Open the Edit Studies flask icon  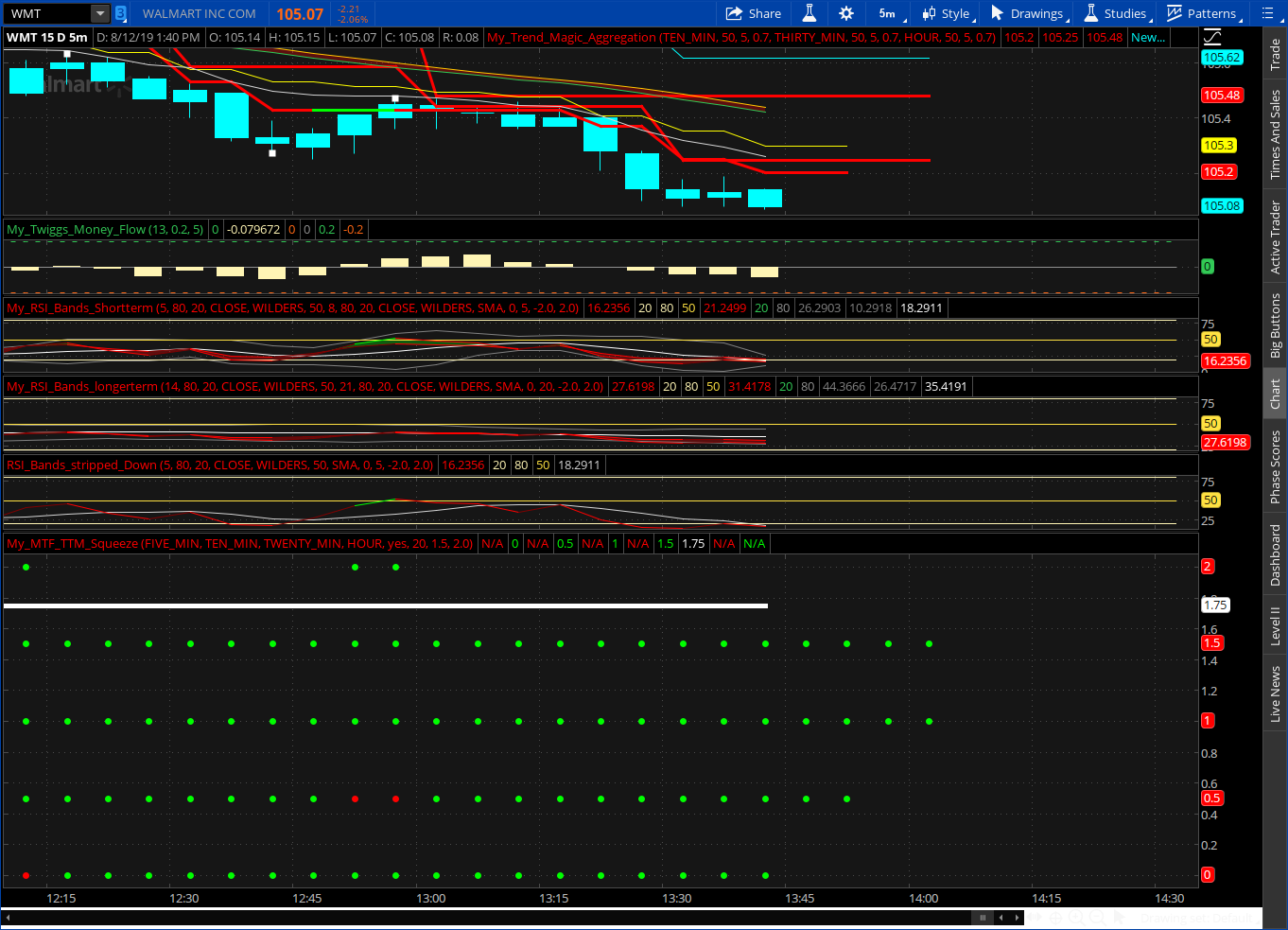point(809,13)
